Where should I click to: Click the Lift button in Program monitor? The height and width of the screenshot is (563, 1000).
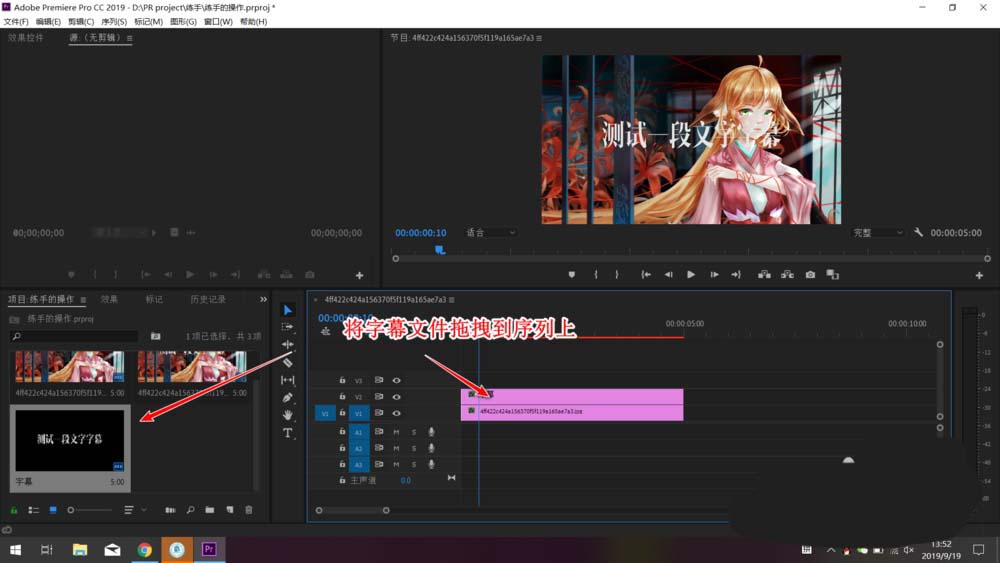(x=764, y=275)
